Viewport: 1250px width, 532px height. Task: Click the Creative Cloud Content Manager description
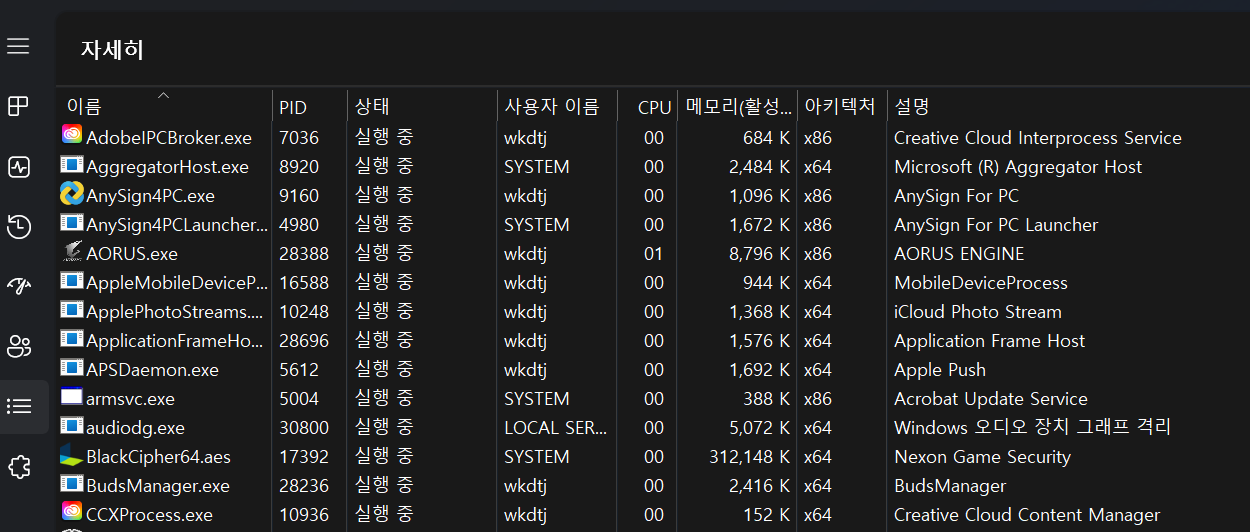[x=1027, y=515]
